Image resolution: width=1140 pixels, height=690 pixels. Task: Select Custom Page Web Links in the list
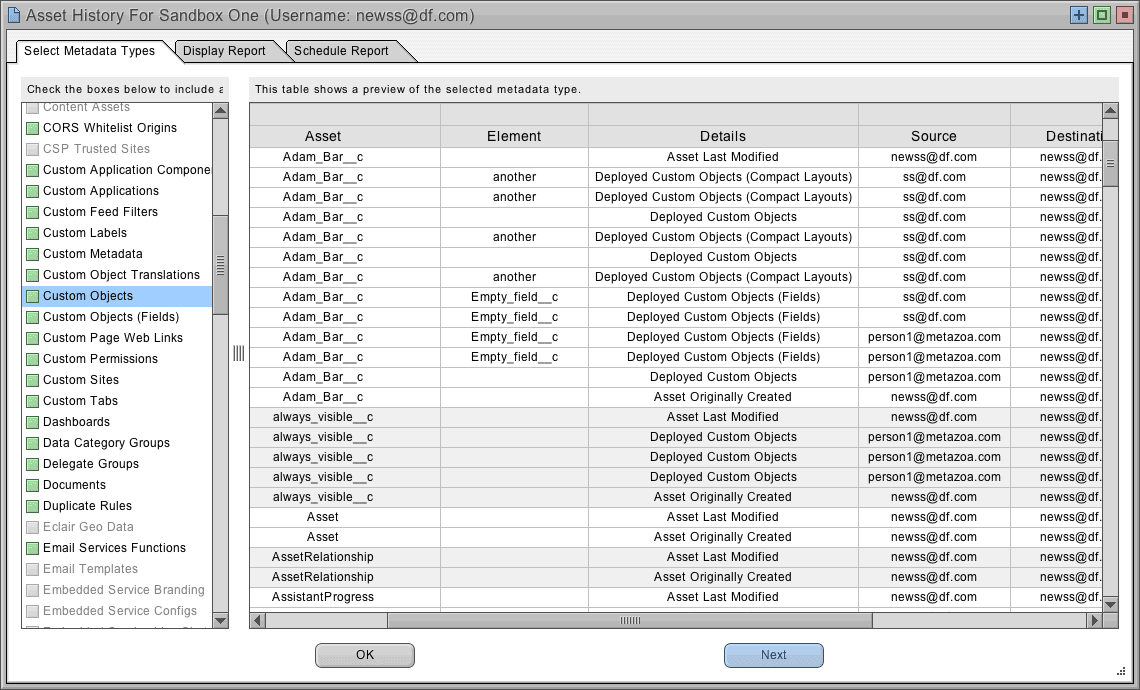113,338
